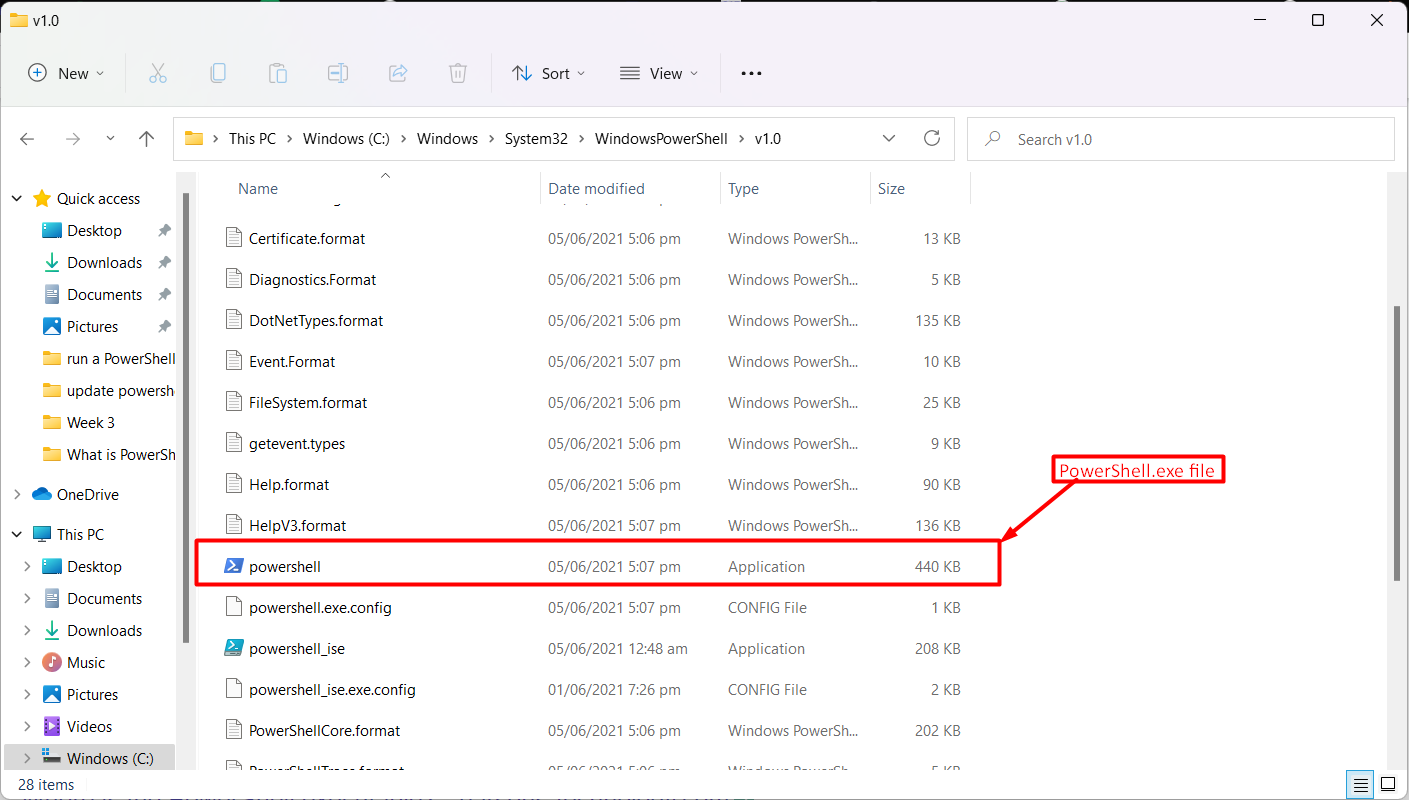Click the Videos icon under This PC

click(x=52, y=726)
